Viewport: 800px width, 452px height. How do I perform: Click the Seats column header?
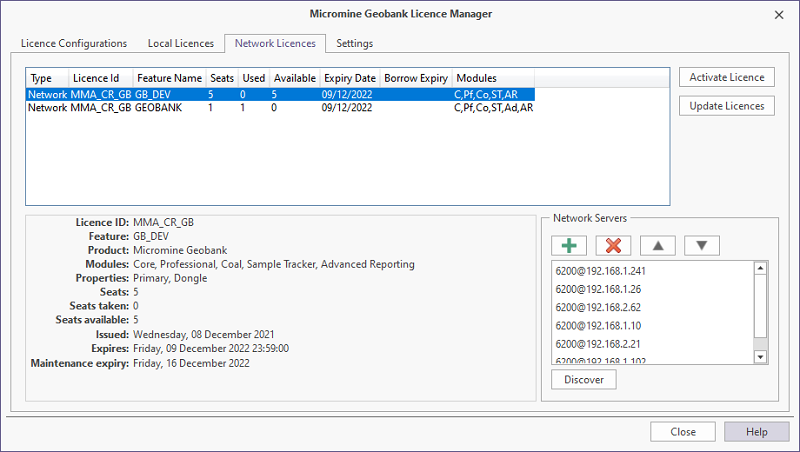pos(222,78)
